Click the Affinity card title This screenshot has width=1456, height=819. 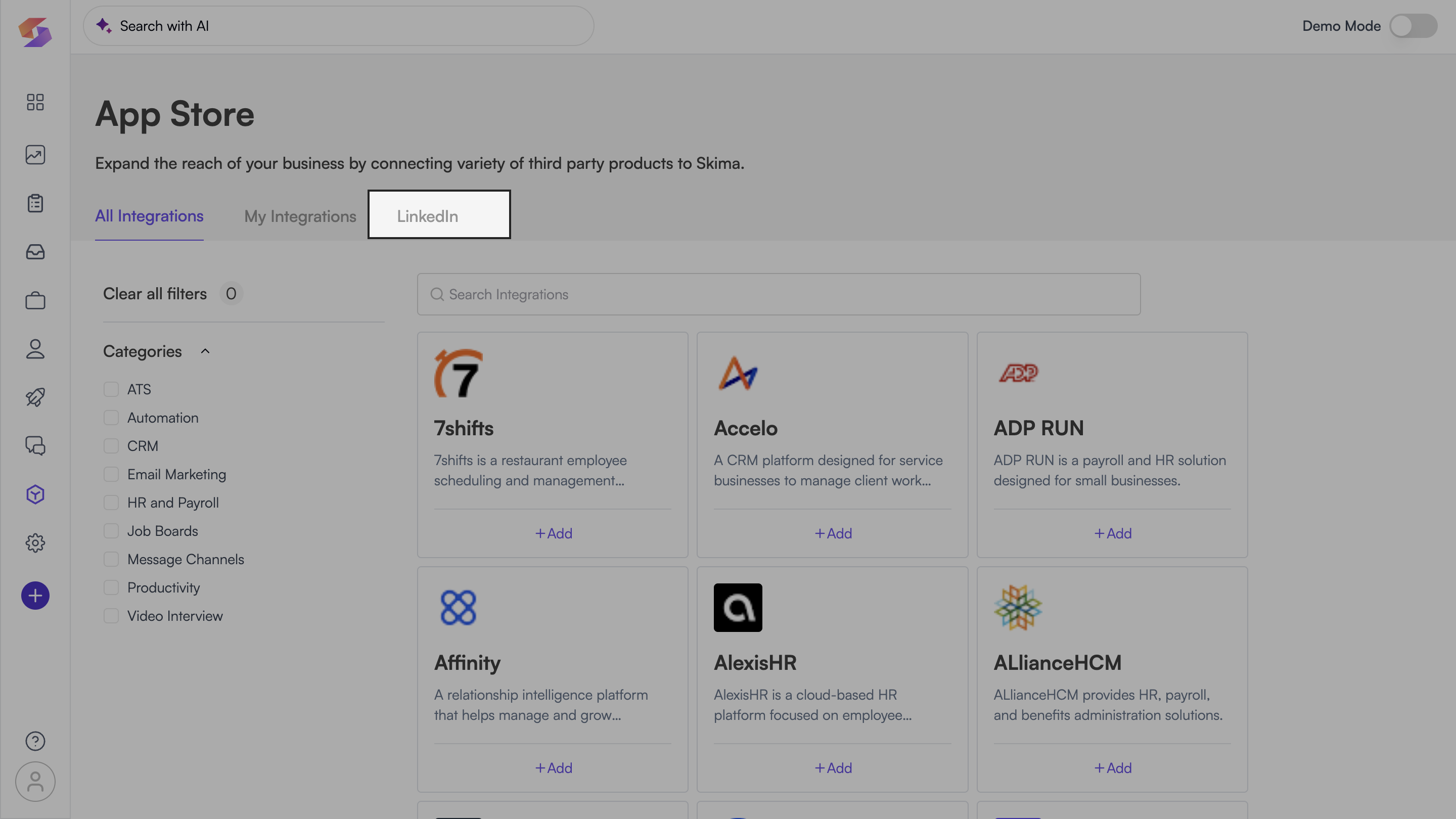[x=468, y=663]
